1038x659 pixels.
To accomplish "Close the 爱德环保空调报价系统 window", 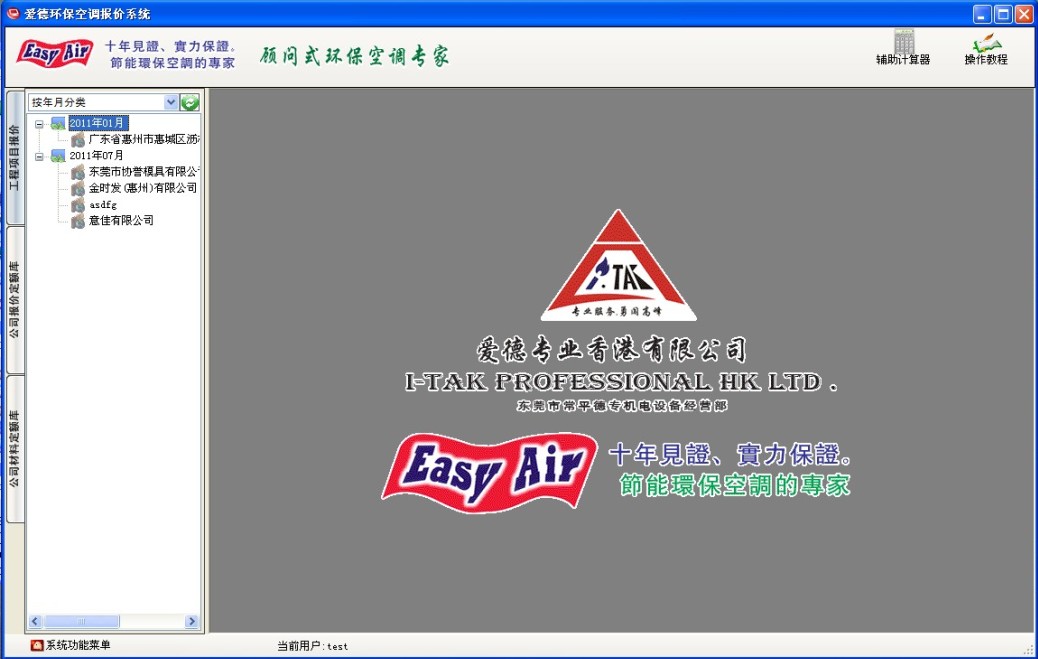I will coord(1024,13).
